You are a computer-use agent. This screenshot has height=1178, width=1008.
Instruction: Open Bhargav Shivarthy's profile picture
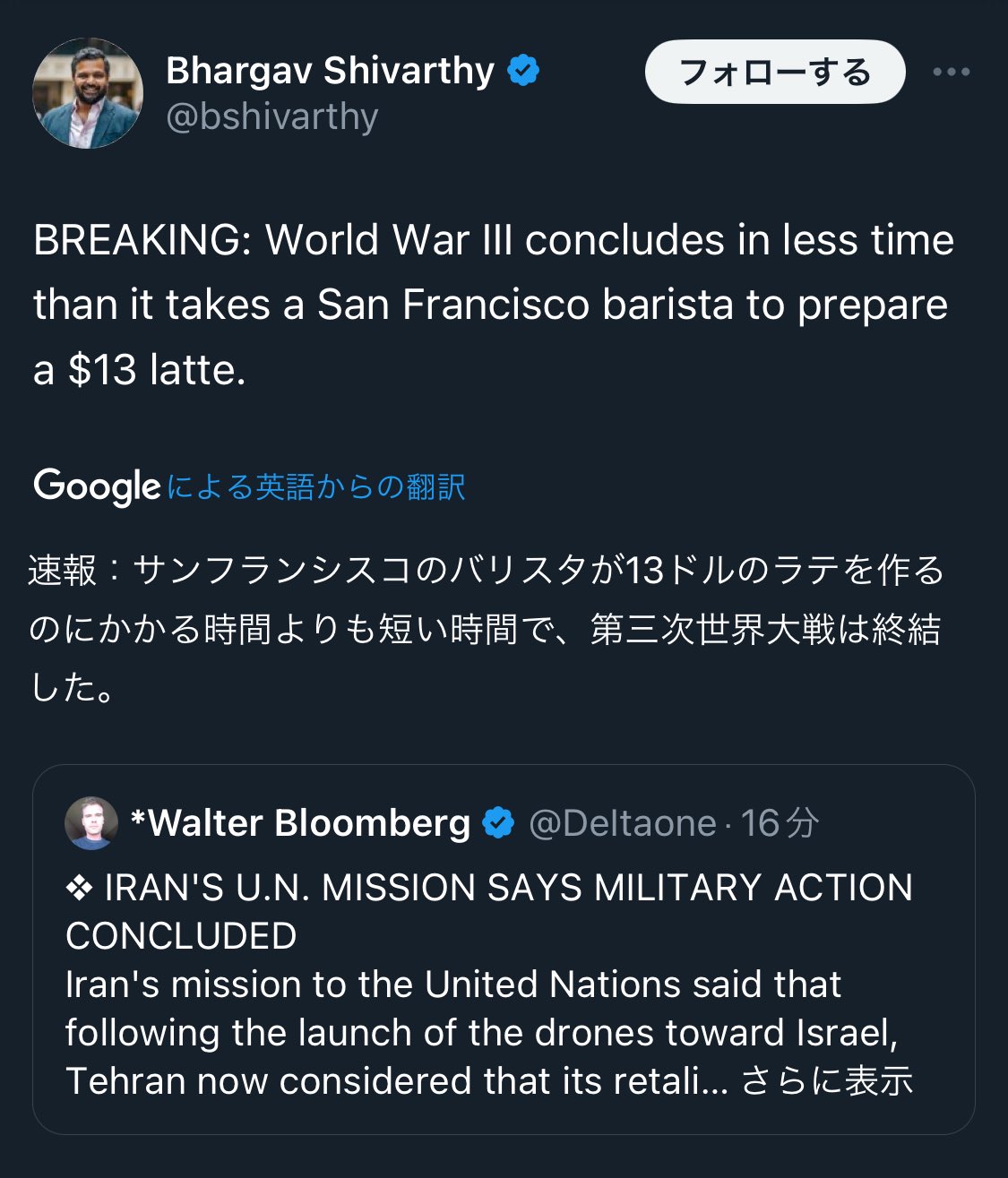(x=88, y=93)
